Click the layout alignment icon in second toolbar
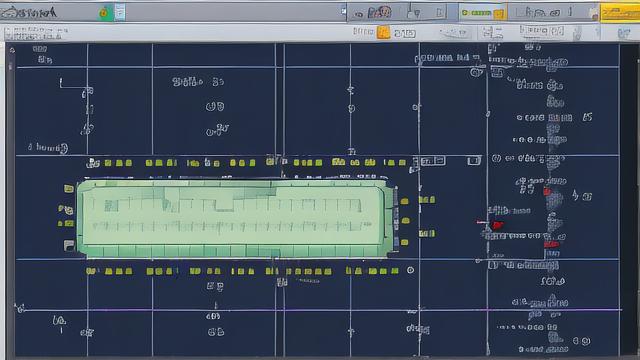 (492, 32)
